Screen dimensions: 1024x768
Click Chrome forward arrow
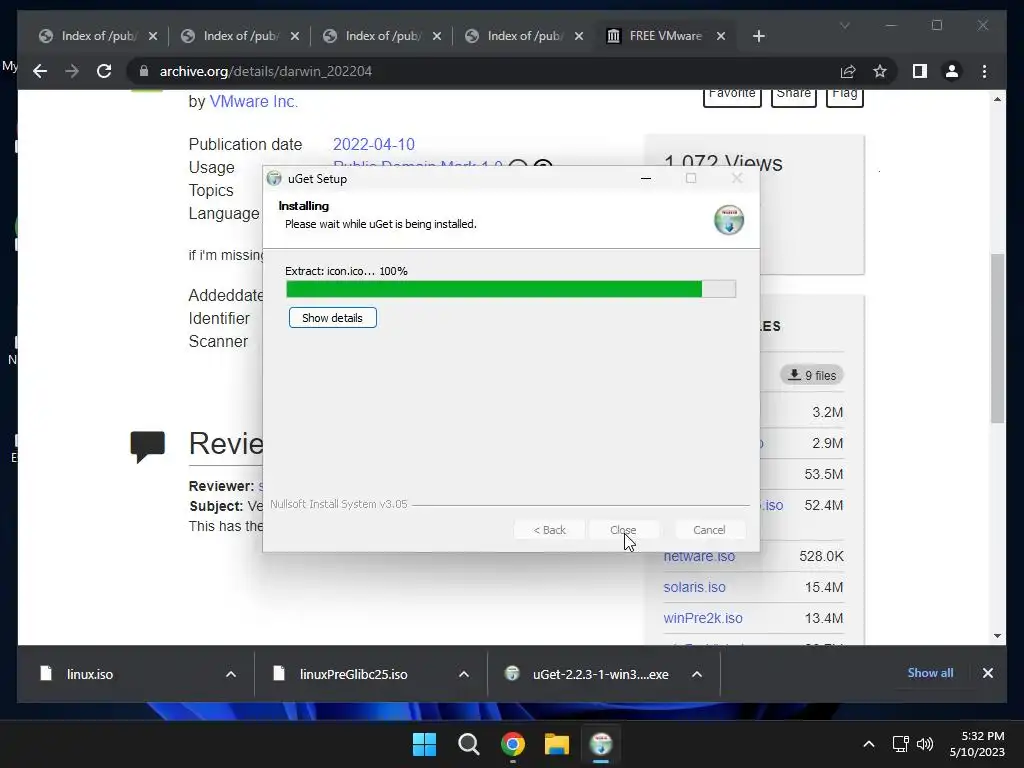[x=72, y=71]
